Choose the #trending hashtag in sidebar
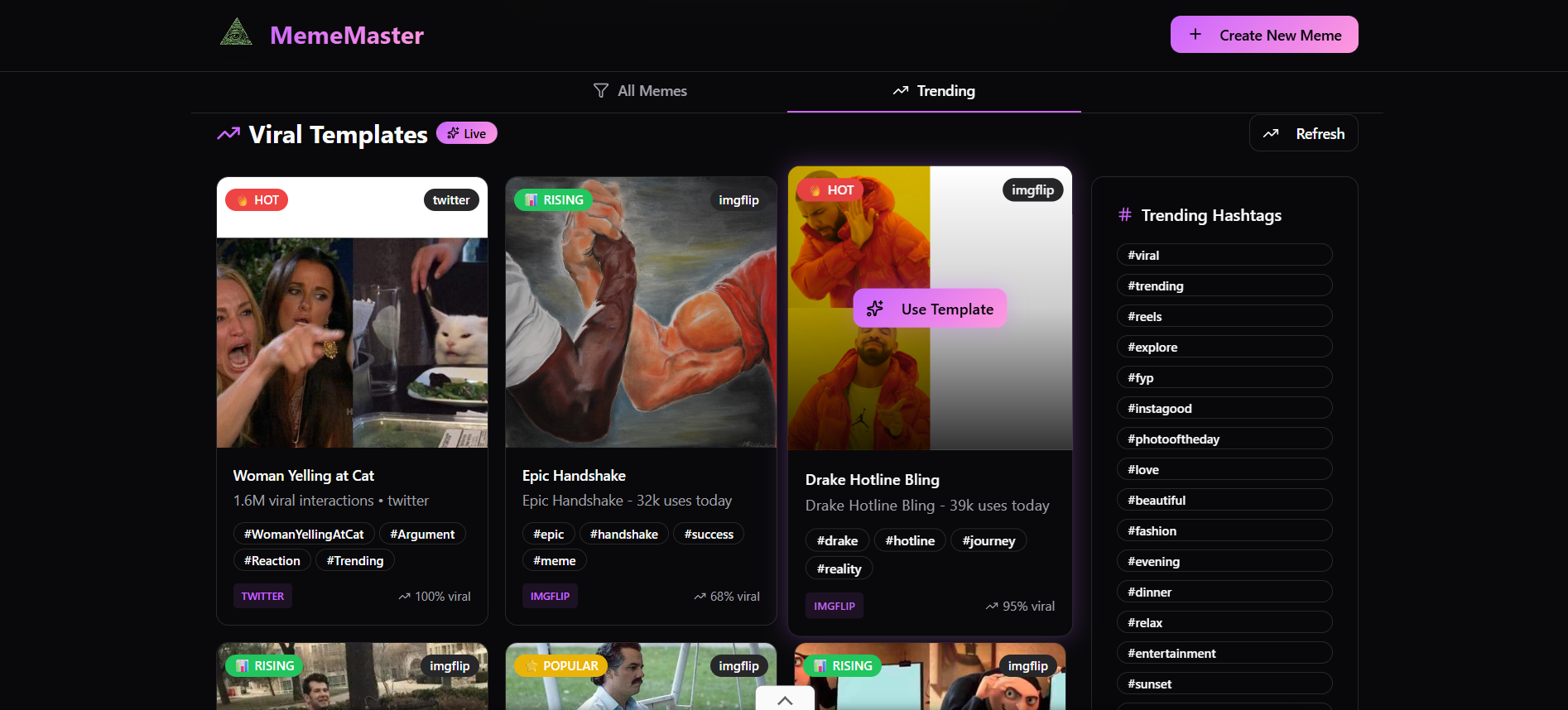 click(1224, 285)
